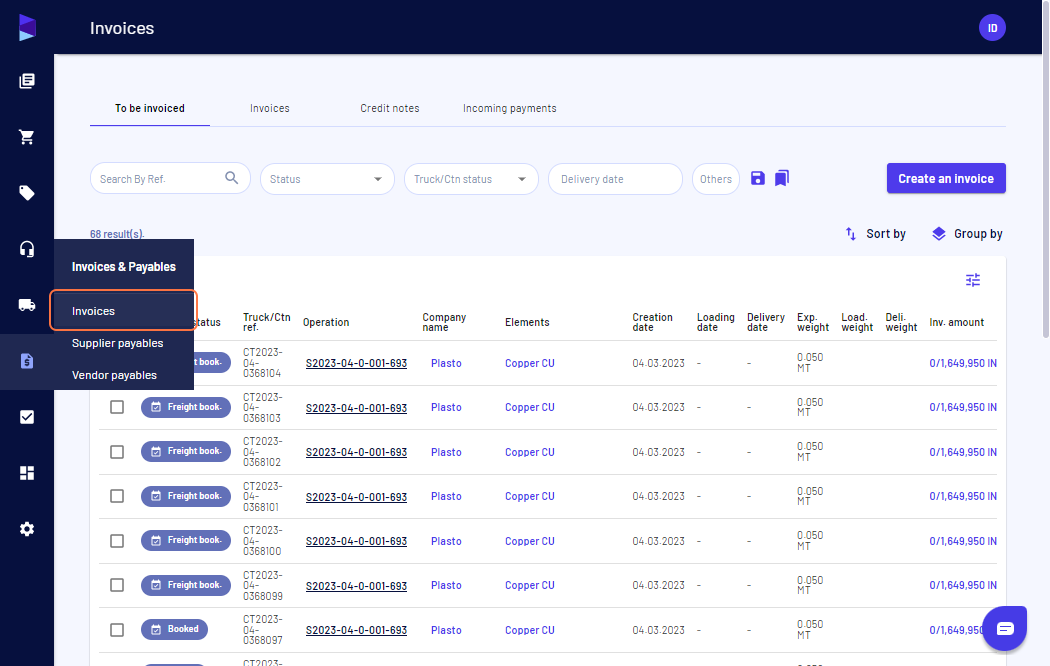Open the shopping cart sidebar icon
Screen dimensions: 1050x666
click(27, 137)
